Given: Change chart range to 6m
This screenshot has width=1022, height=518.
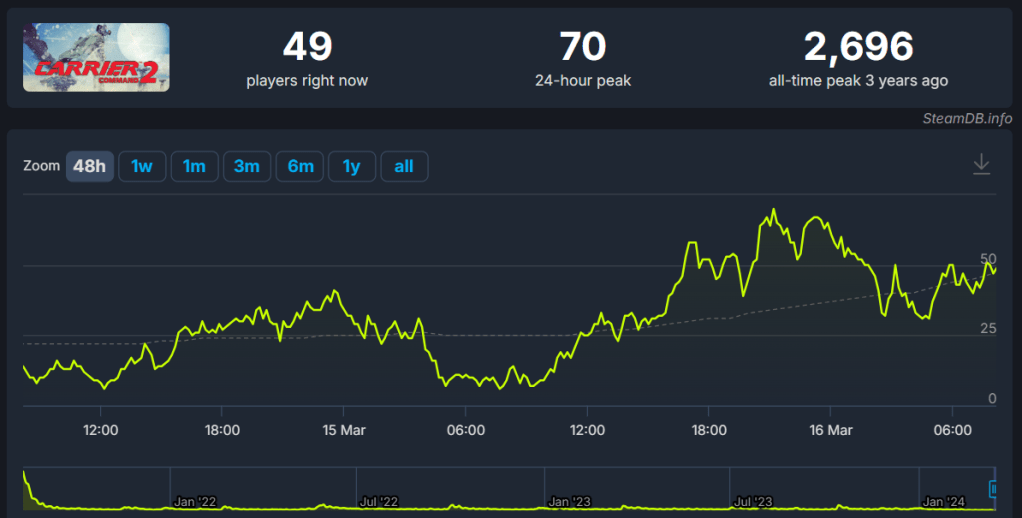Looking at the screenshot, I should 300,166.
